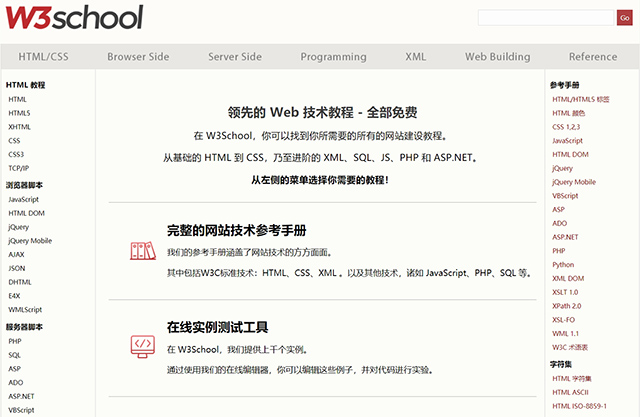The height and width of the screenshot is (417, 640).
Task: Open the CSS 1,2,3 reference link
Action: coord(566,127)
